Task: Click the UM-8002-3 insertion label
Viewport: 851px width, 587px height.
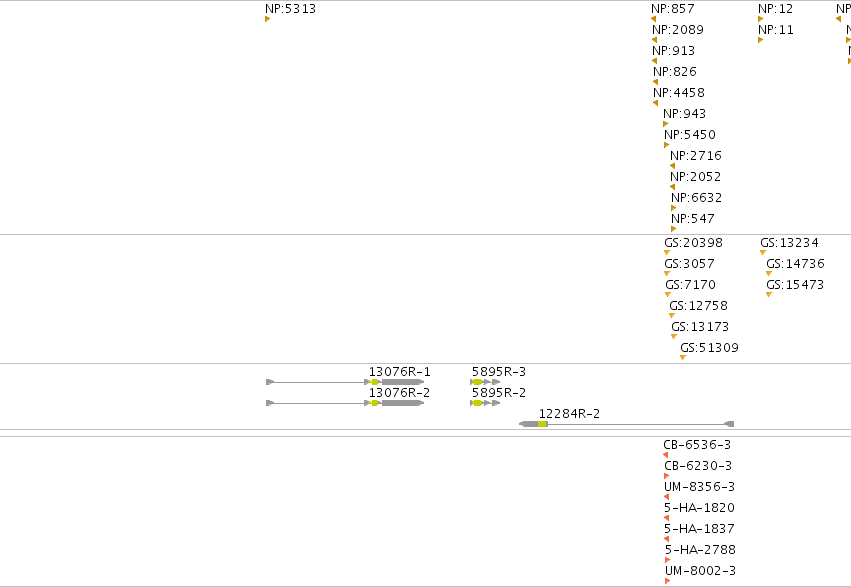Action: (701, 571)
